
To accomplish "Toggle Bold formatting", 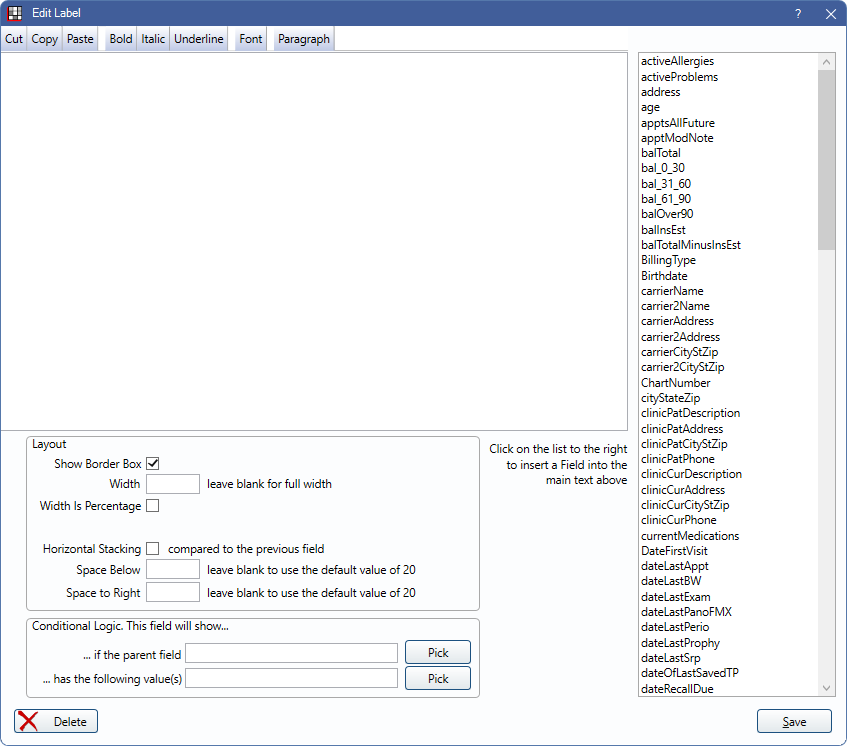I will [x=121, y=39].
